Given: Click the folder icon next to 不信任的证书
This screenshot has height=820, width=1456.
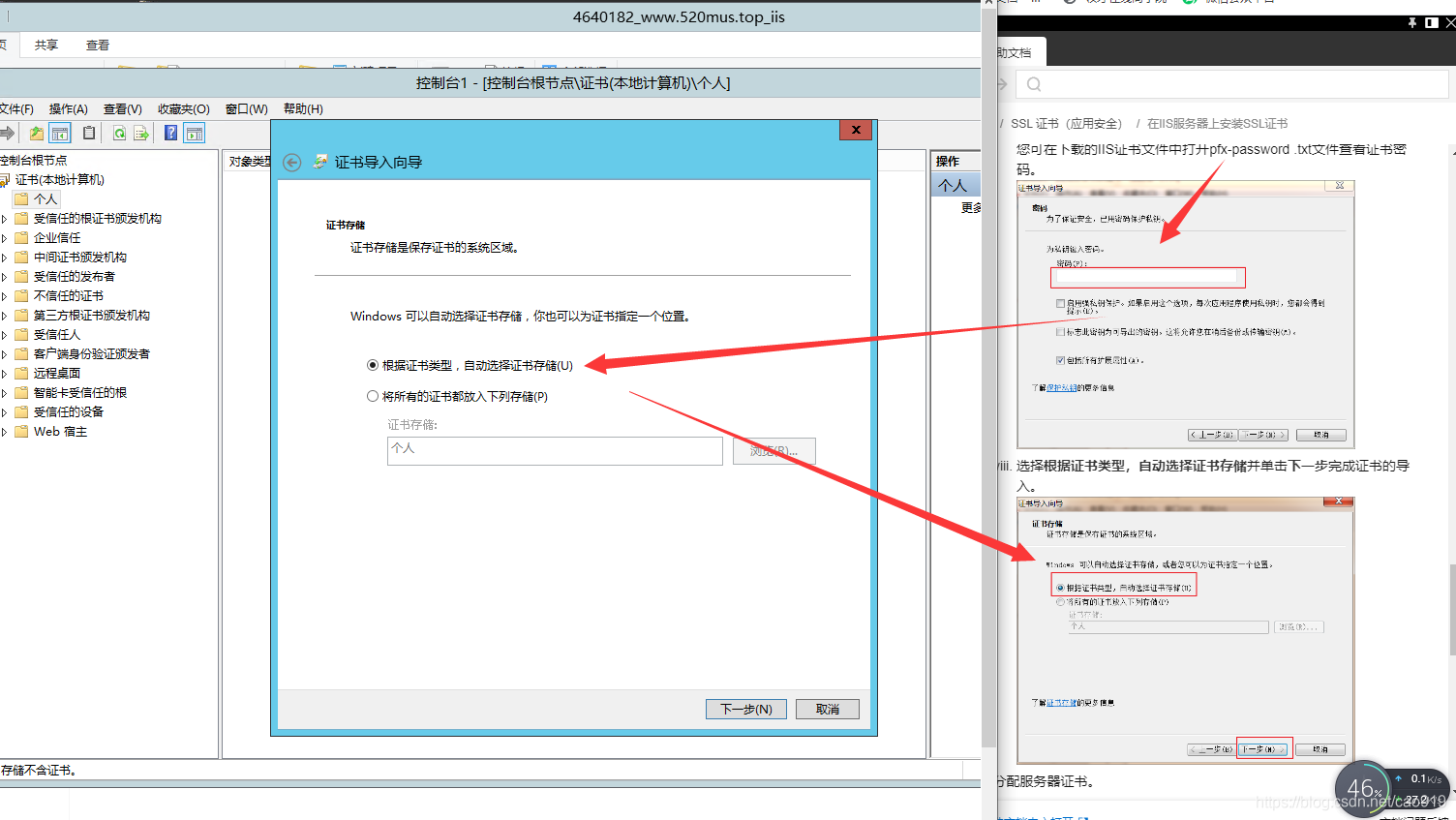Looking at the screenshot, I should tap(21, 295).
